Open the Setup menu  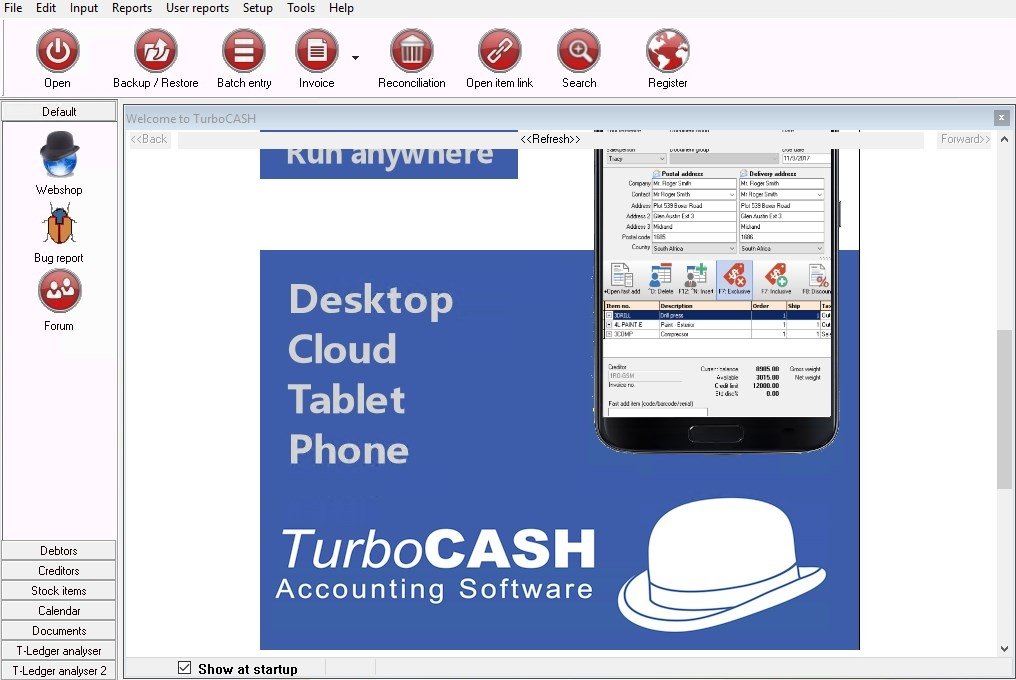257,8
